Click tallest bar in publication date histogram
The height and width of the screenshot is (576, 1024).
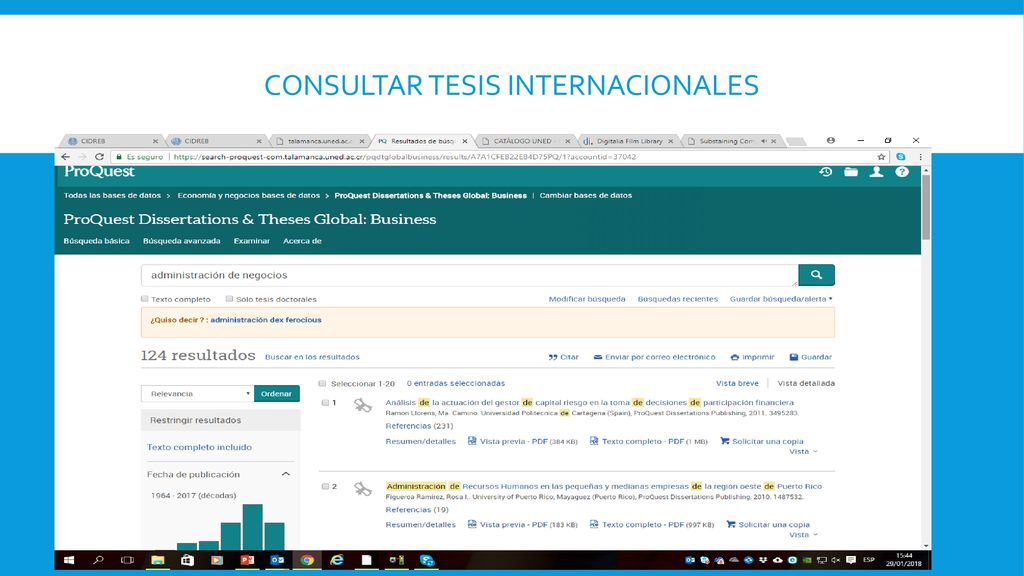coord(253,527)
